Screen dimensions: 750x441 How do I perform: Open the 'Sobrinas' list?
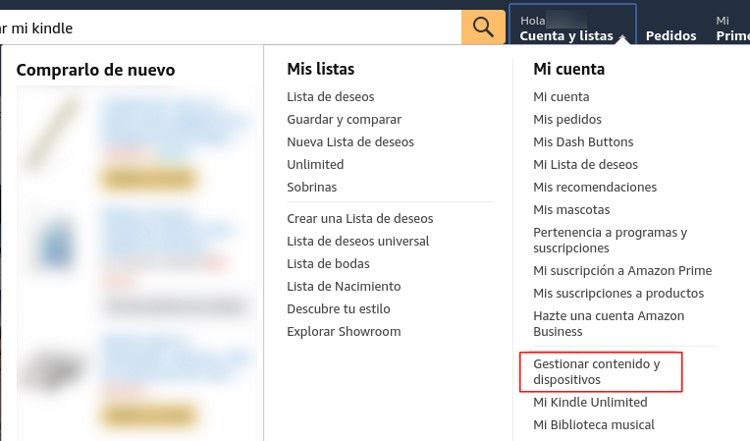[311, 187]
